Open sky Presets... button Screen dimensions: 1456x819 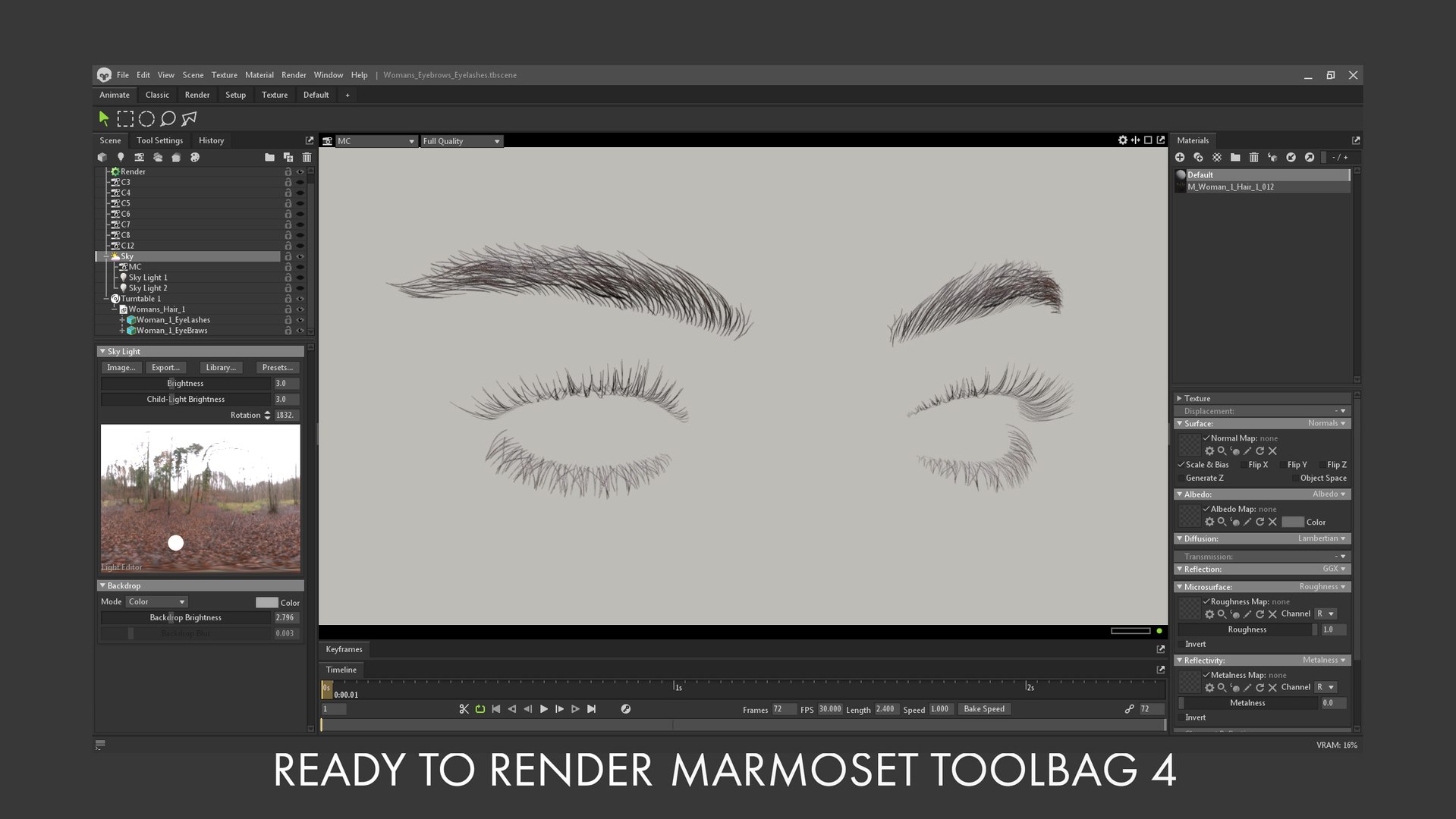pos(278,368)
